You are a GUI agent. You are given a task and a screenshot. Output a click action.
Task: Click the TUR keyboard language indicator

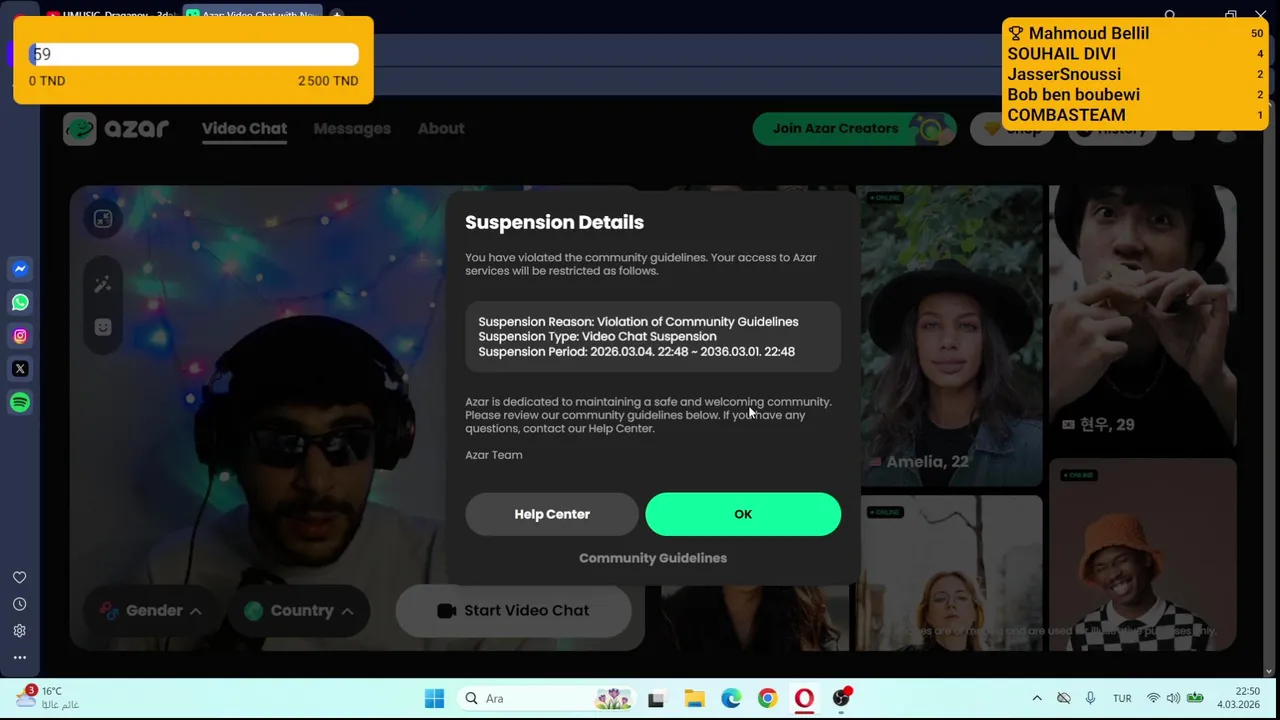click(1122, 698)
